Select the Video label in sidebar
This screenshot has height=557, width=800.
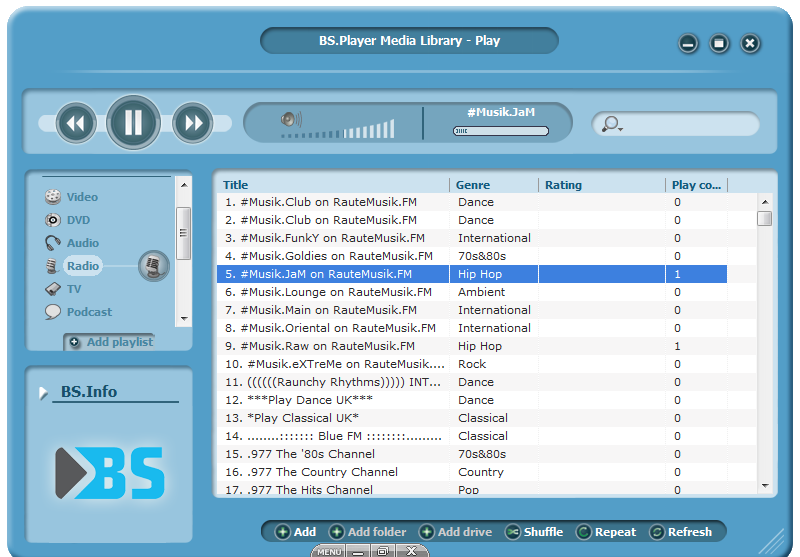pyautogui.click(x=82, y=197)
